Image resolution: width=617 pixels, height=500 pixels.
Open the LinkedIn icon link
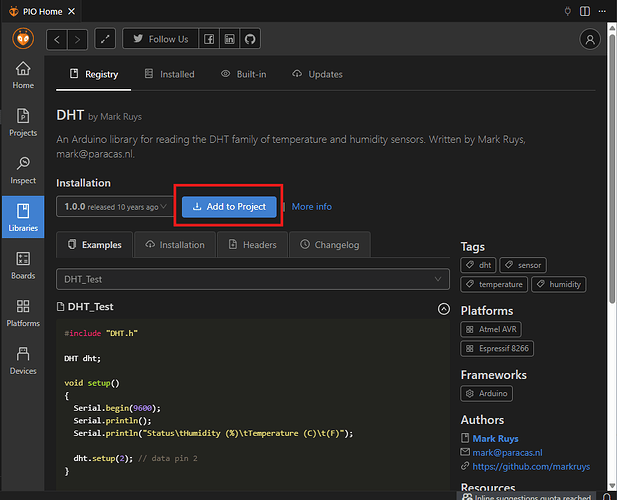pyautogui.click(x=230, y=39)
